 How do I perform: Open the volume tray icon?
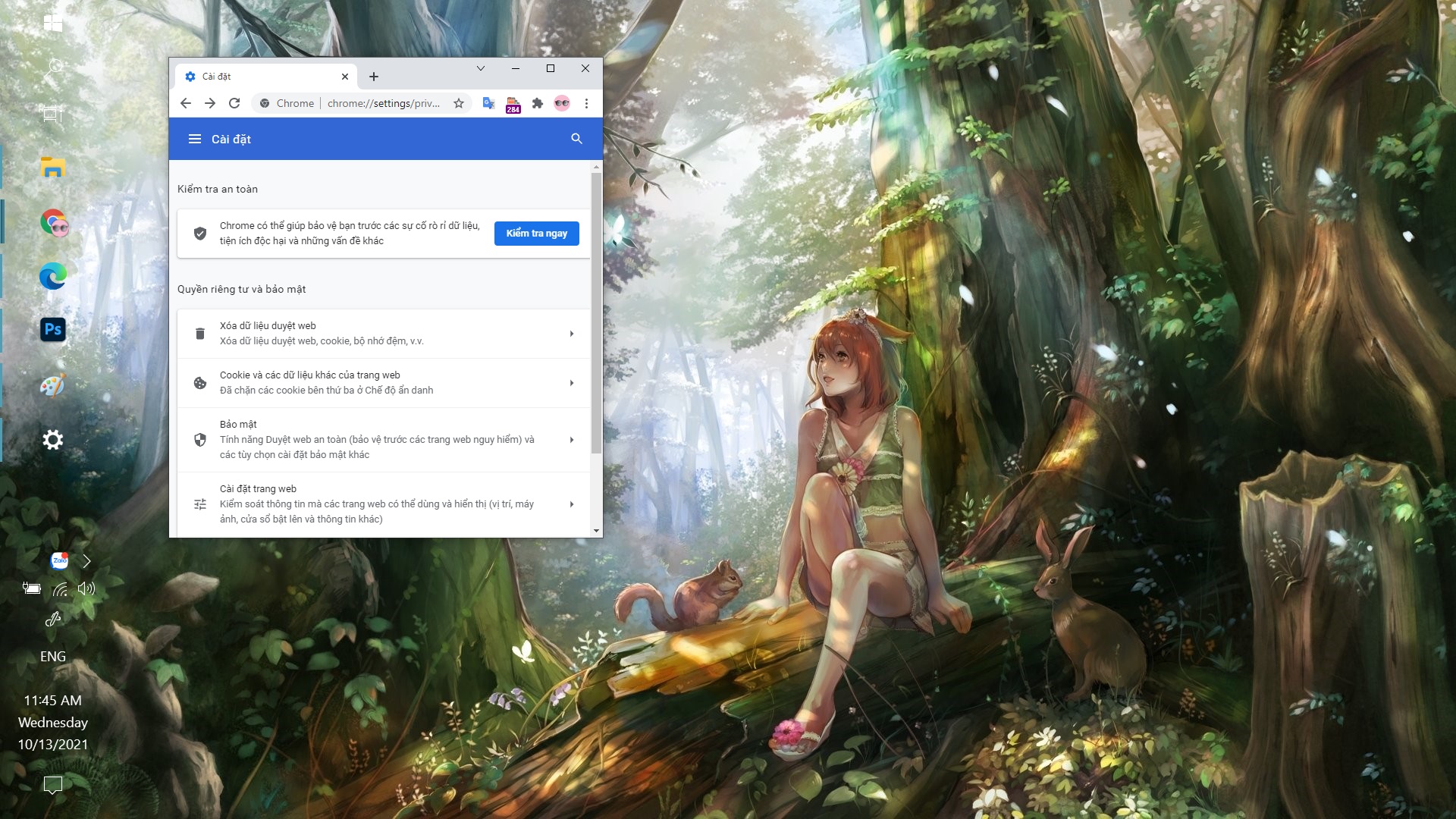pos(86,588)
